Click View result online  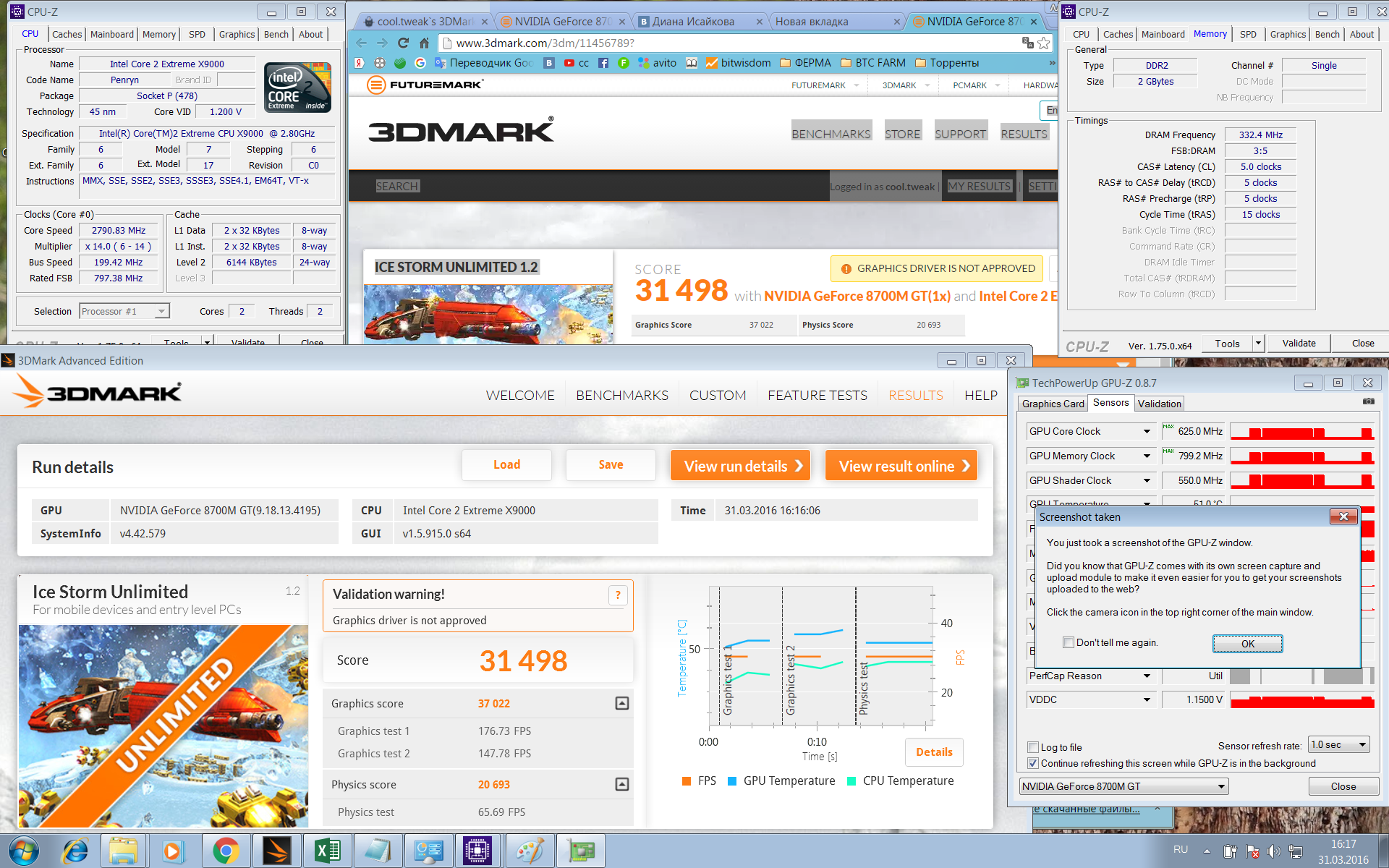pos(901,466)
